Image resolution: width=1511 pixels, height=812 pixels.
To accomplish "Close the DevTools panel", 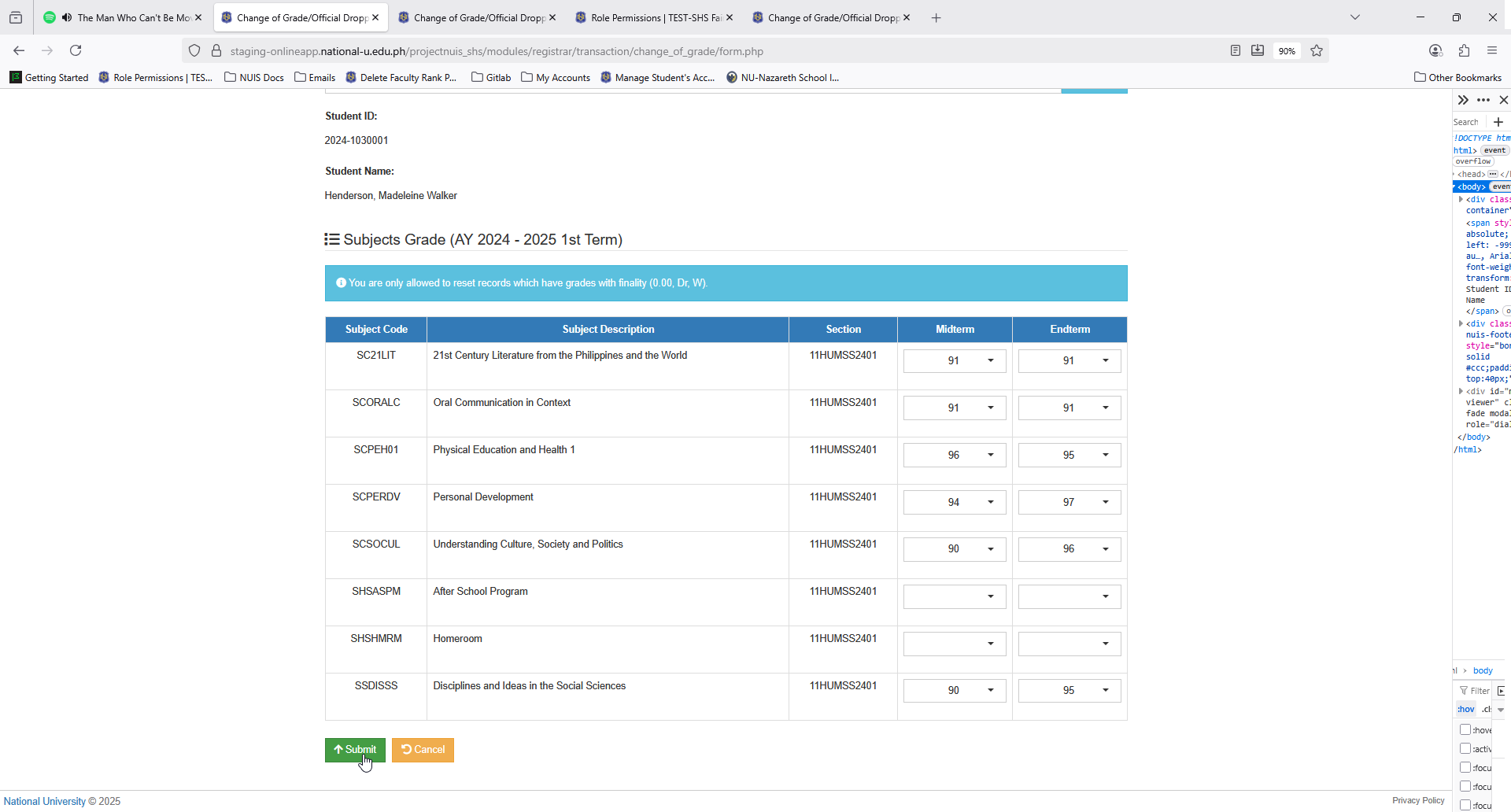I will pyautogui.click(x=1503, y=100).
